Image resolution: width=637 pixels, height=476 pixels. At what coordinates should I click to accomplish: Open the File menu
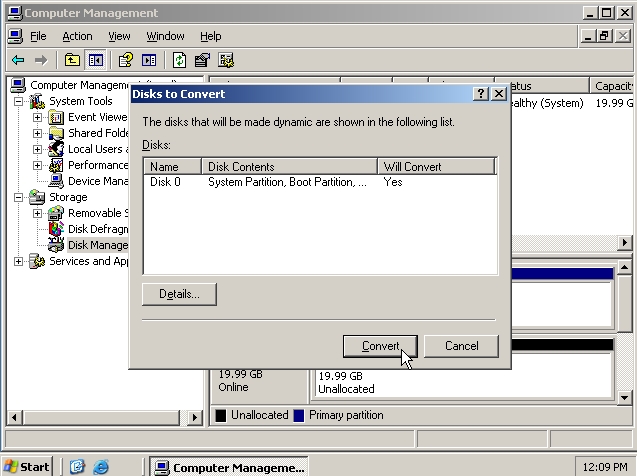38,37
